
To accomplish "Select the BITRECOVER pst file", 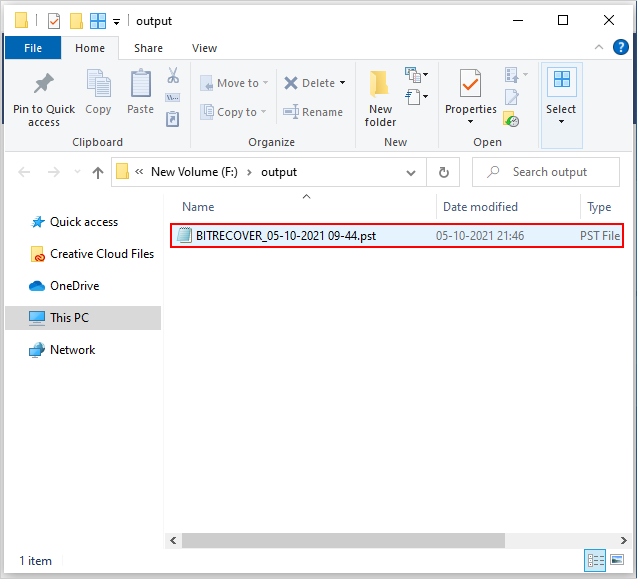I will pos(285,236).
